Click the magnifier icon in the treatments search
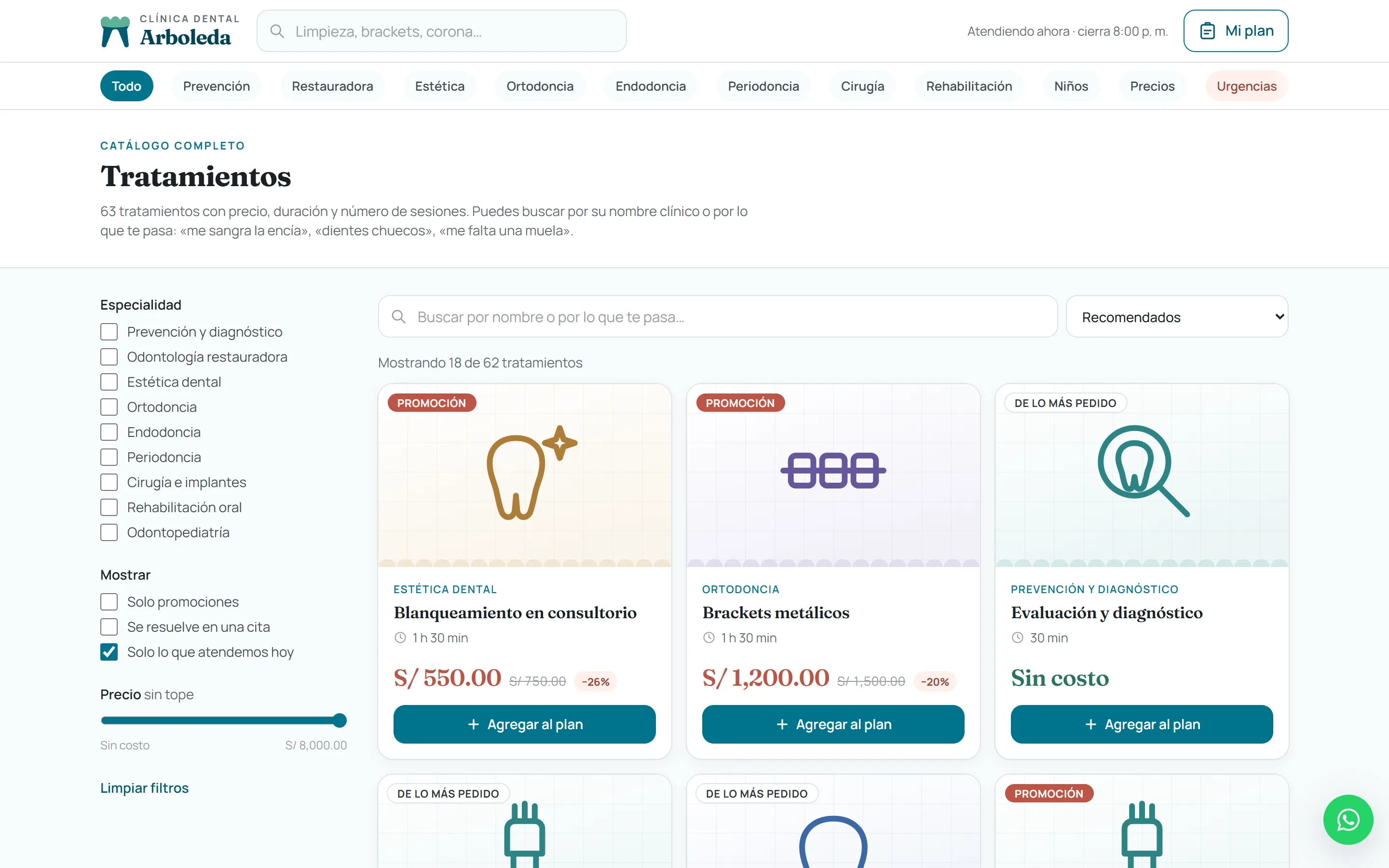This screenshot has height=868, width=1389. (398, 316)
